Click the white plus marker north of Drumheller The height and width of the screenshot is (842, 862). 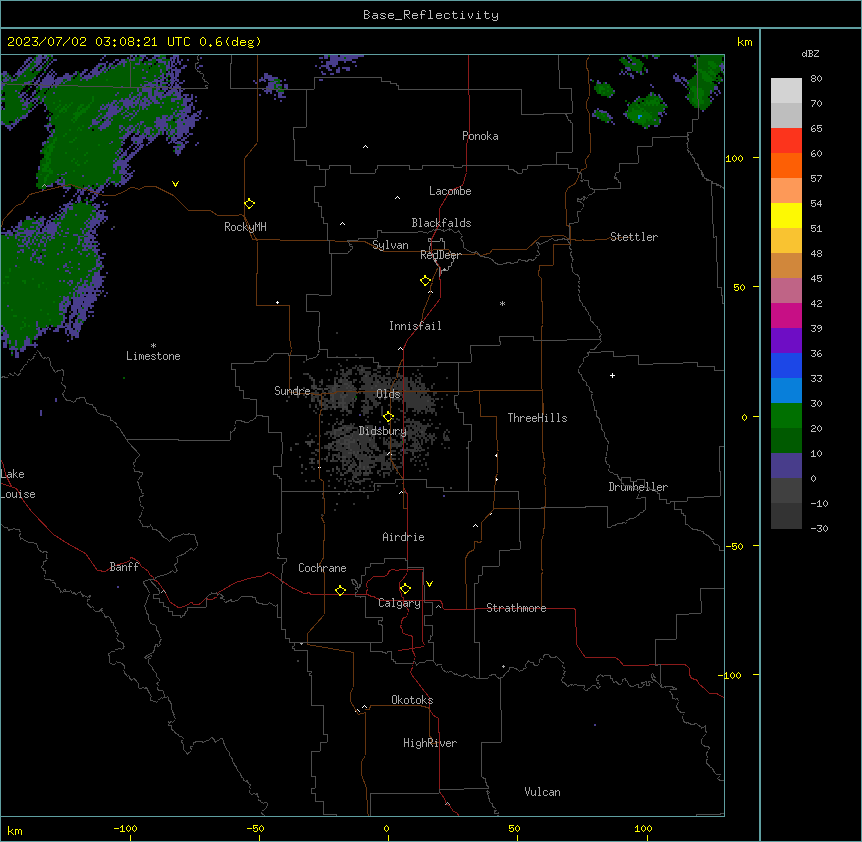click(612, 375)
